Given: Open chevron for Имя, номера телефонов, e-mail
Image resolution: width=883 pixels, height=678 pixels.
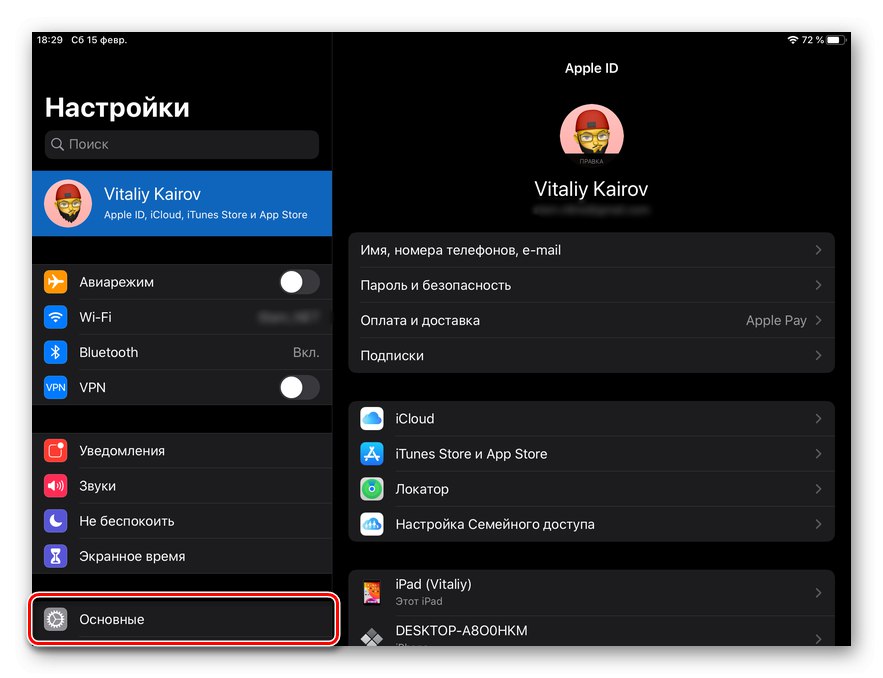Looking at the screenshot, I should [818, 250].
